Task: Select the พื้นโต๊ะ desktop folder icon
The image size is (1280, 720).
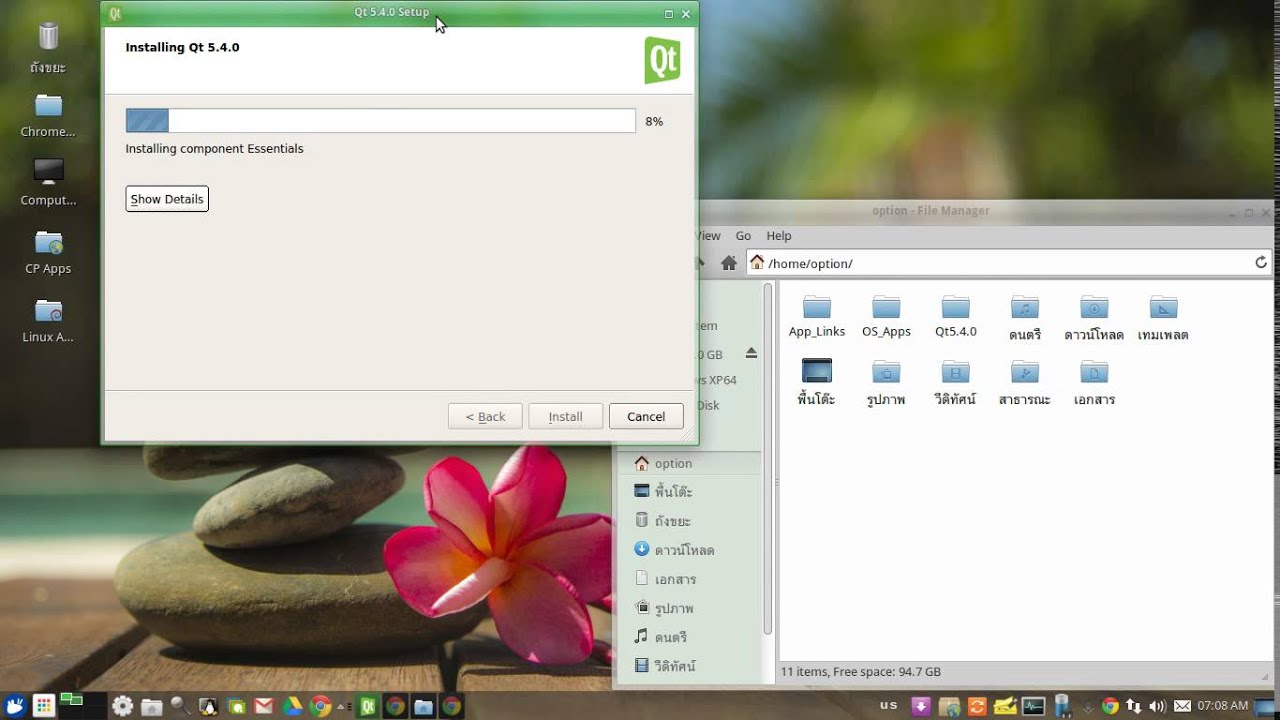Action: [817, 371]
